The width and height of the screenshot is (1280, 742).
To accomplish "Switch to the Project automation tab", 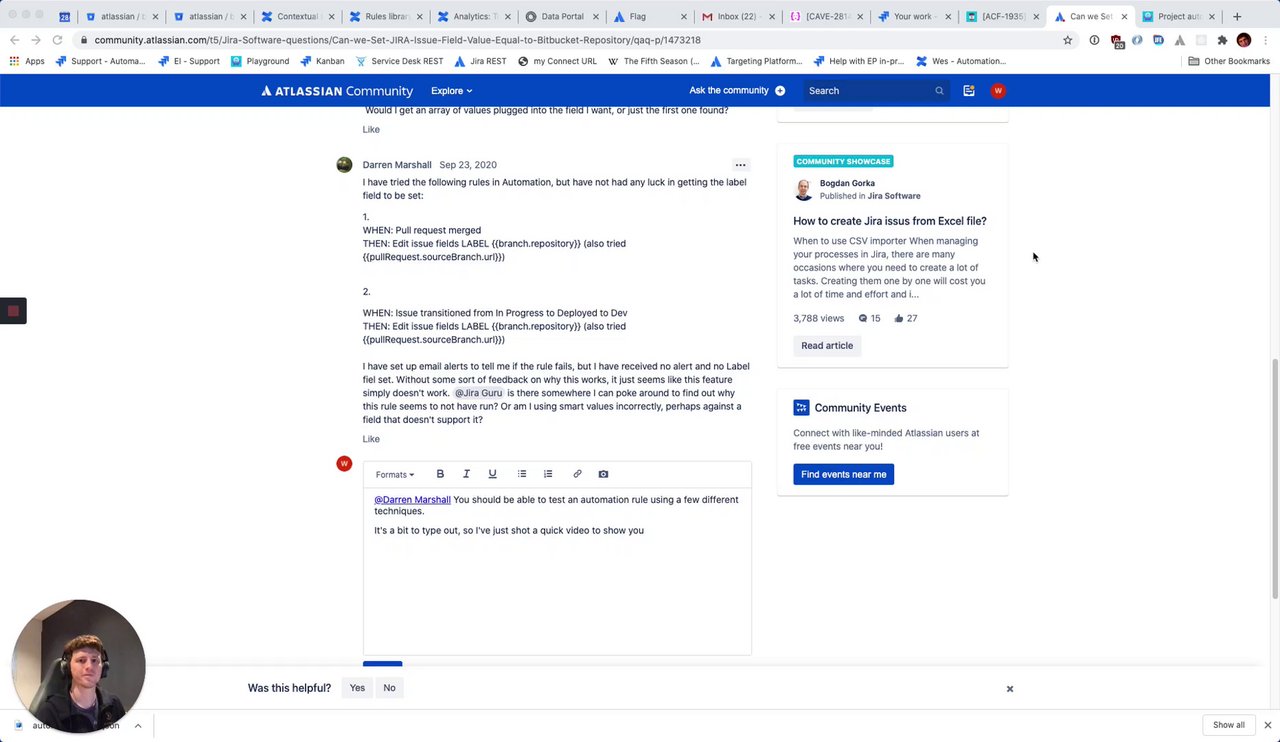I will pyautogui.click(x=1178, y=16).
